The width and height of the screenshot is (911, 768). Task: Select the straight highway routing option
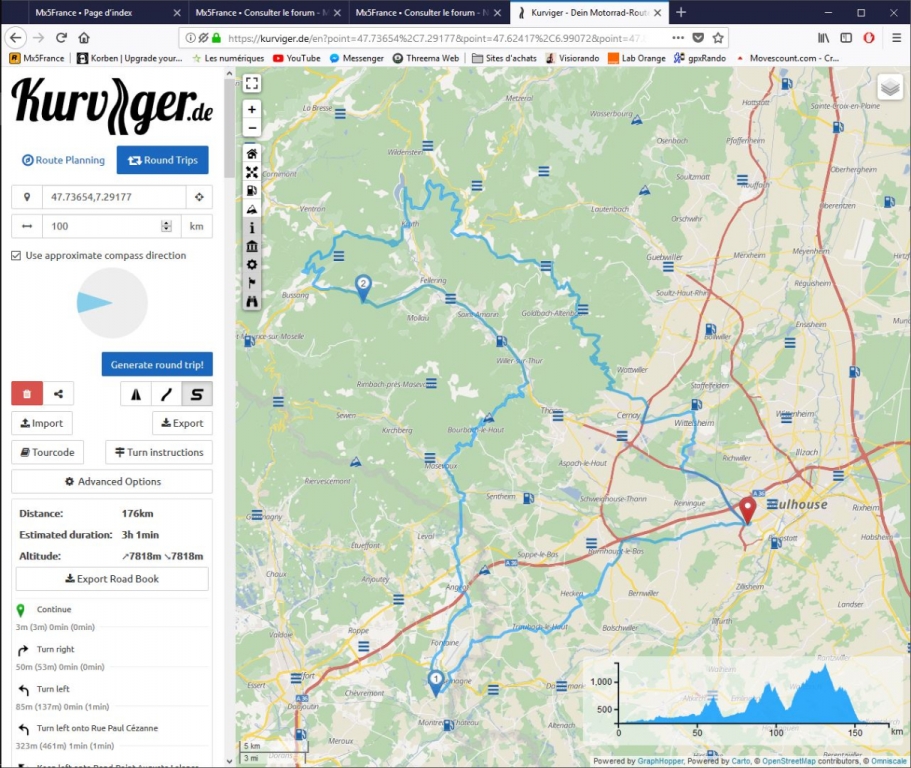pos(136,394)
